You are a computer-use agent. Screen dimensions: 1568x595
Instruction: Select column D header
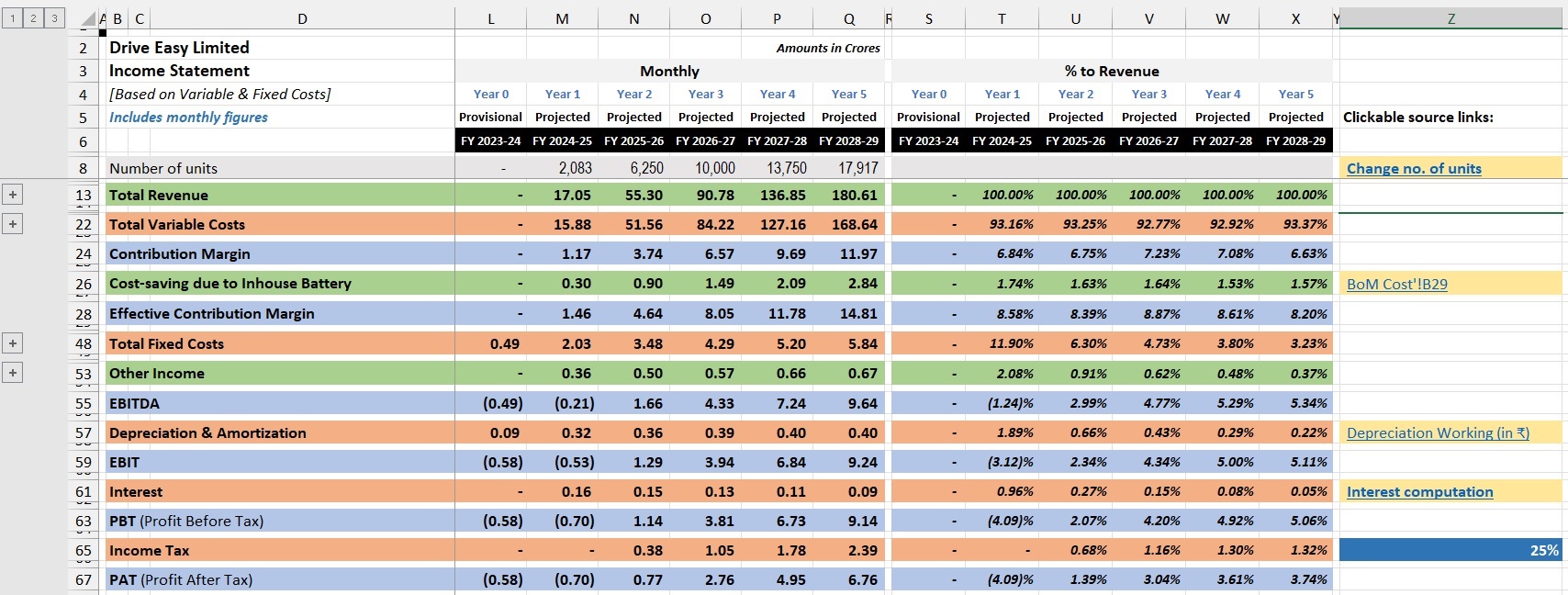coord(302,18)
